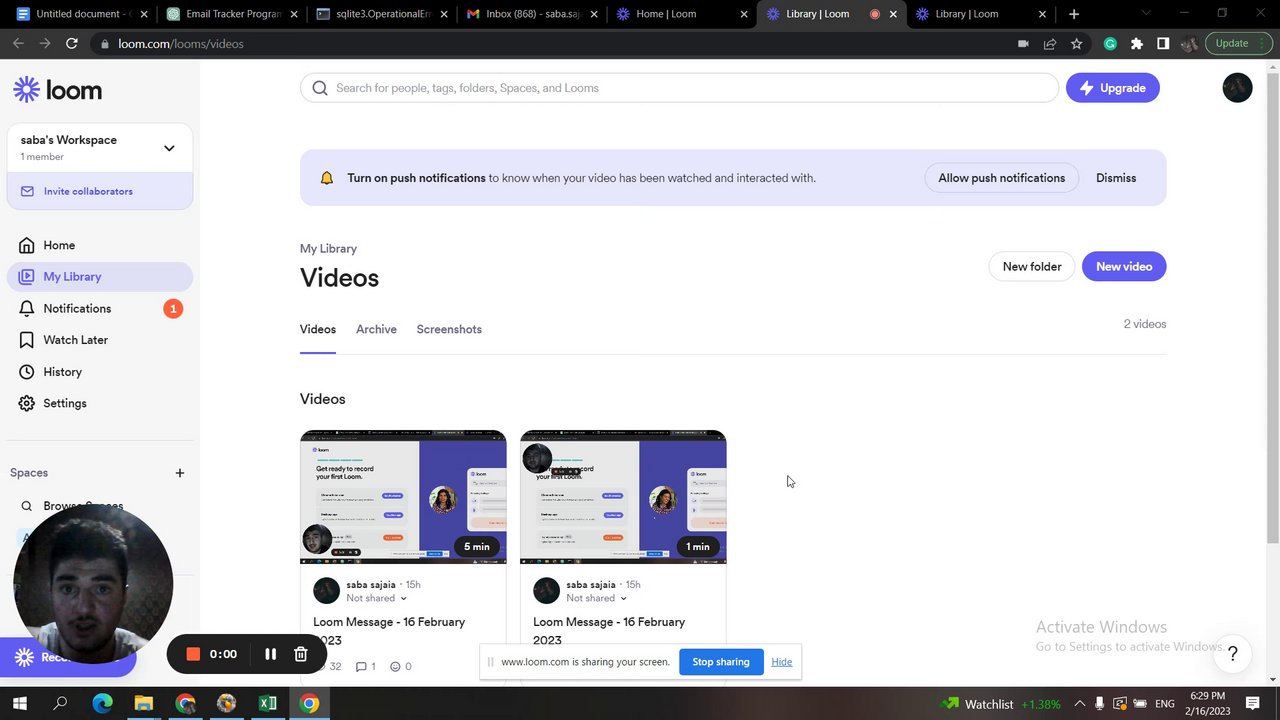Open the 1 min video thumbnail
This screenshot has height=720, width=1280.
pos(623,497)
